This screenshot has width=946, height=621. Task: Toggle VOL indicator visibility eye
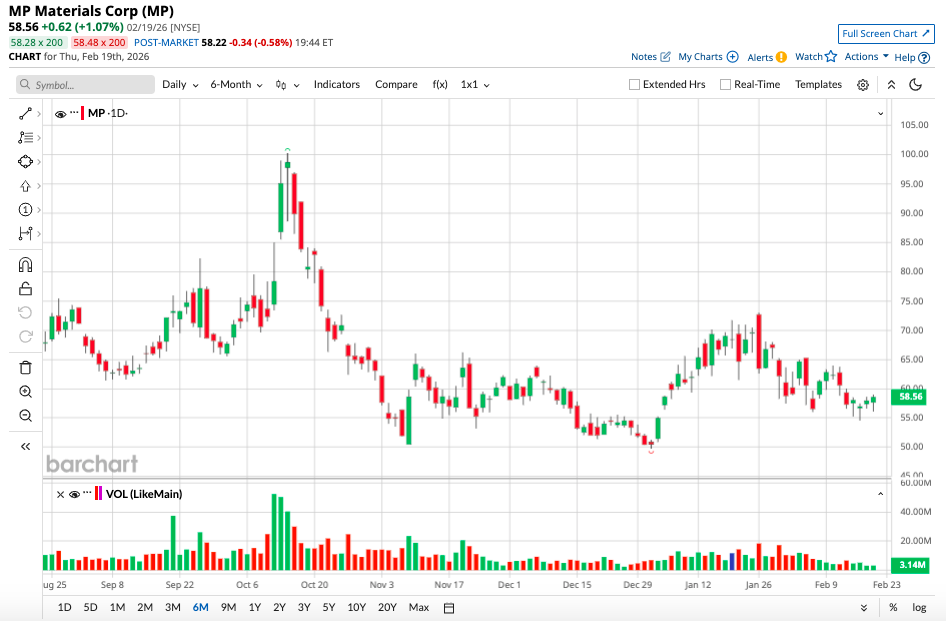click(74, 495)
